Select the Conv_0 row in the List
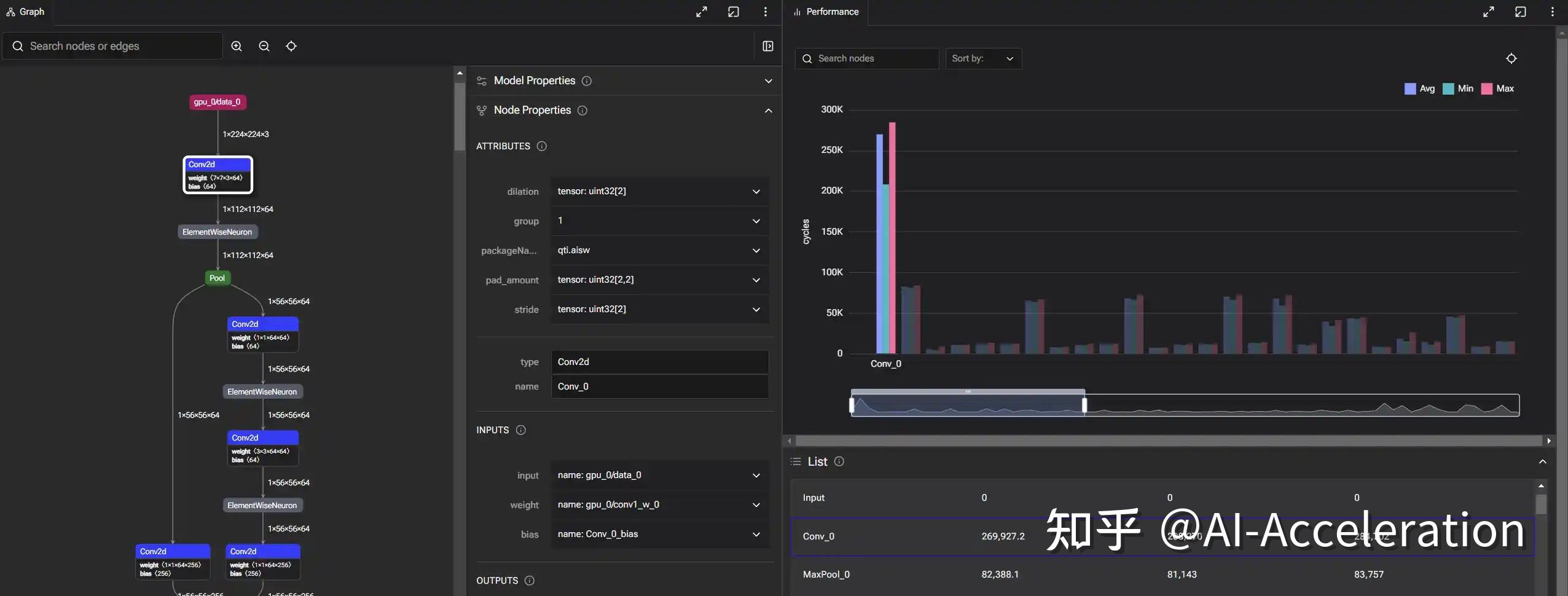Image resolution: width=1568 pixels, height=596 pixels. 860,536
